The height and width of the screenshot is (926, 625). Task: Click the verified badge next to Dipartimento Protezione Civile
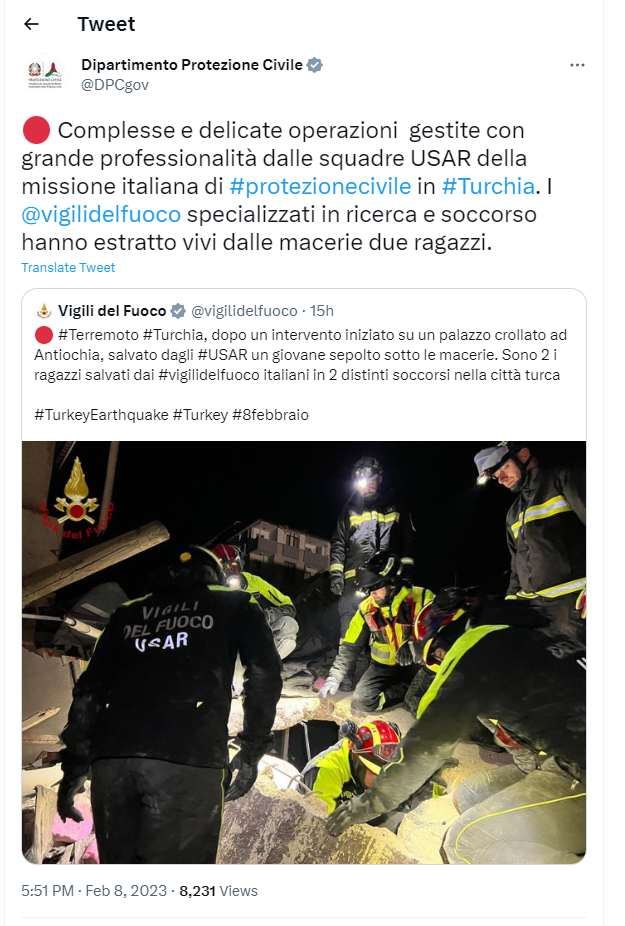click(315, 65)
